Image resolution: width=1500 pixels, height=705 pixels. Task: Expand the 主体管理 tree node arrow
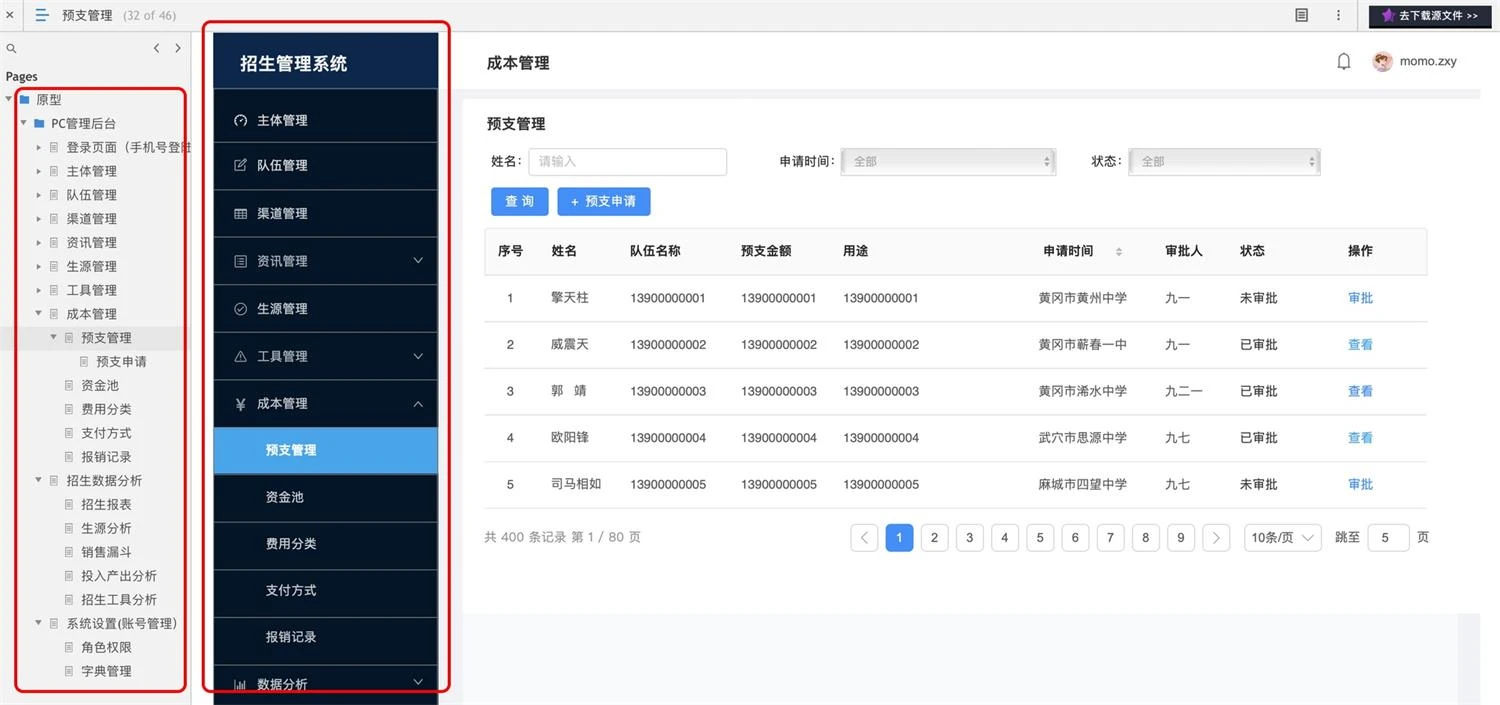click(x=39, y=171)
